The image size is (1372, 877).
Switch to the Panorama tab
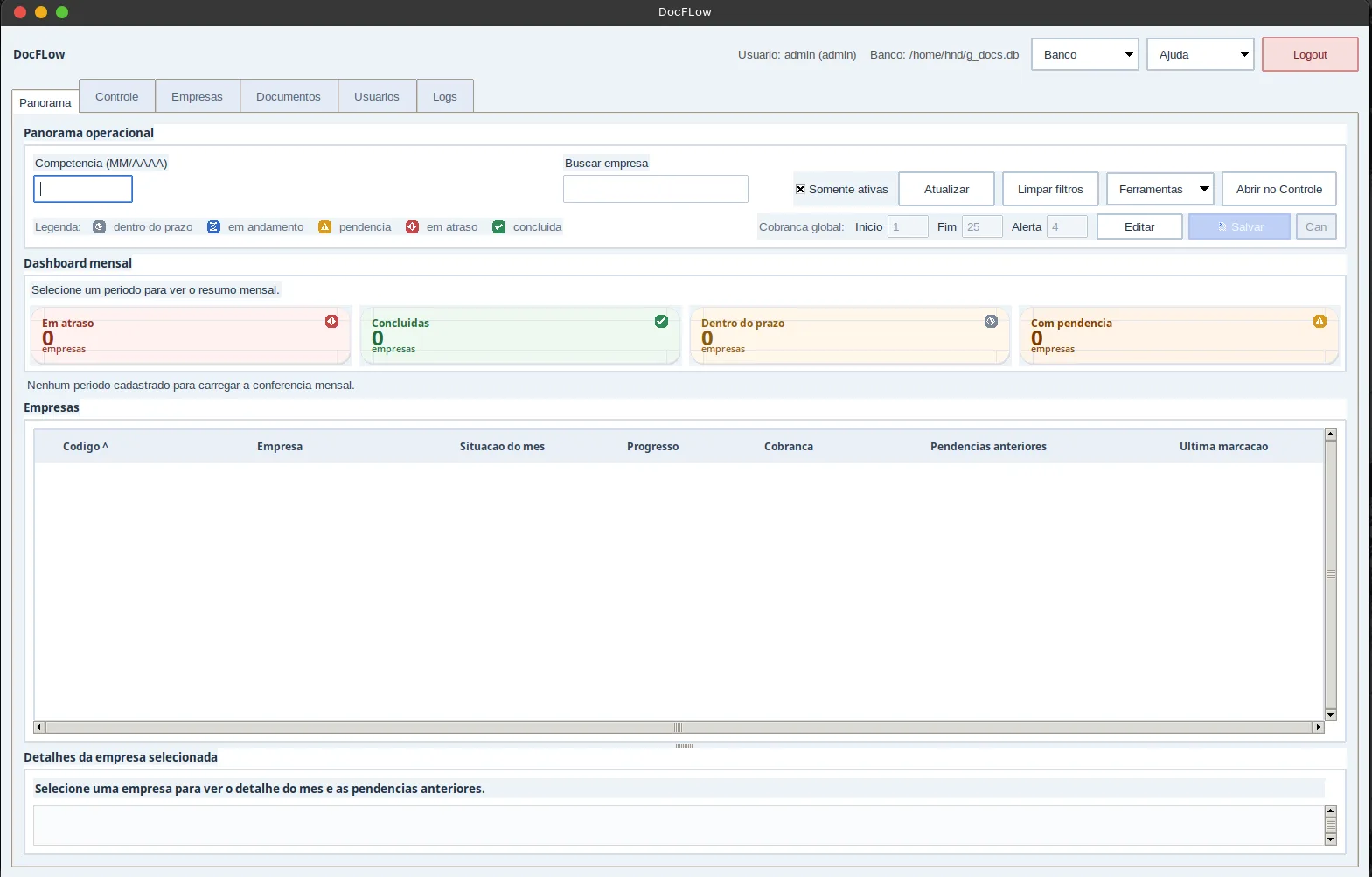[x=45, y=102]
